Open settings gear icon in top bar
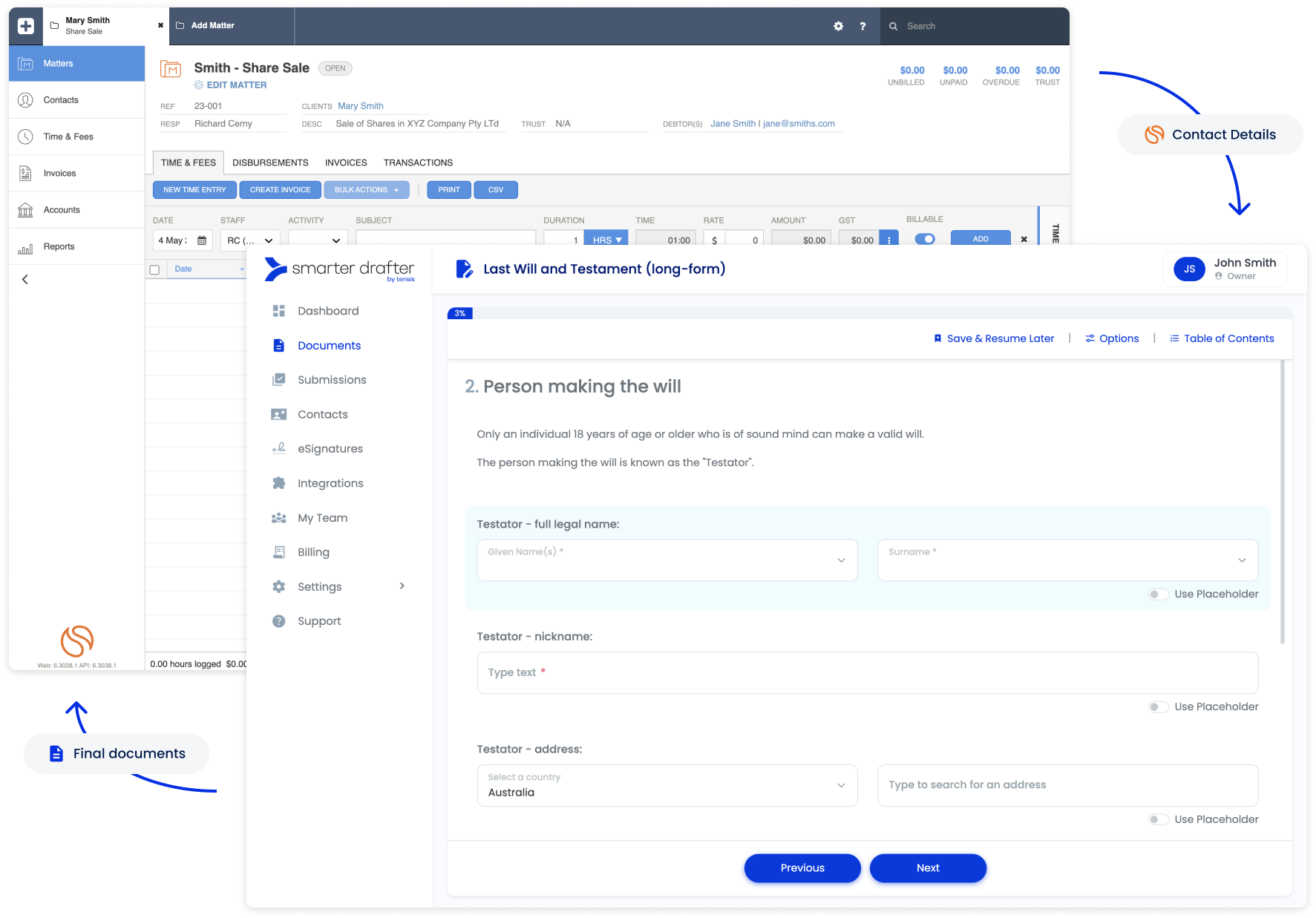This screenshot has width=1316, height=918. tap(838, 26)
